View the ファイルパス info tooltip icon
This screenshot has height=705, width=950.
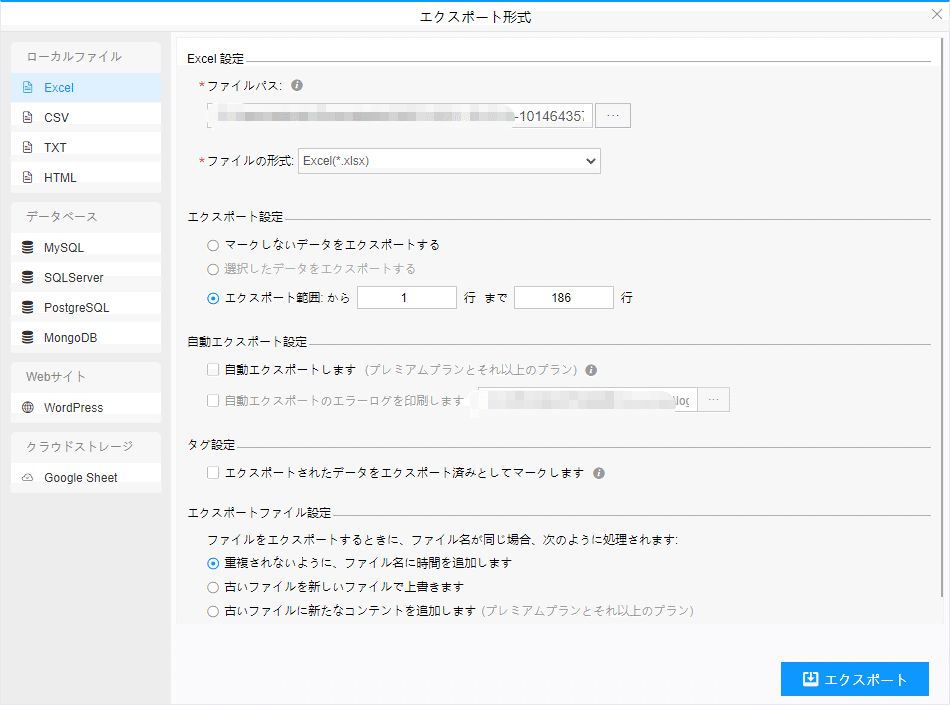click(x=297, y=85)
